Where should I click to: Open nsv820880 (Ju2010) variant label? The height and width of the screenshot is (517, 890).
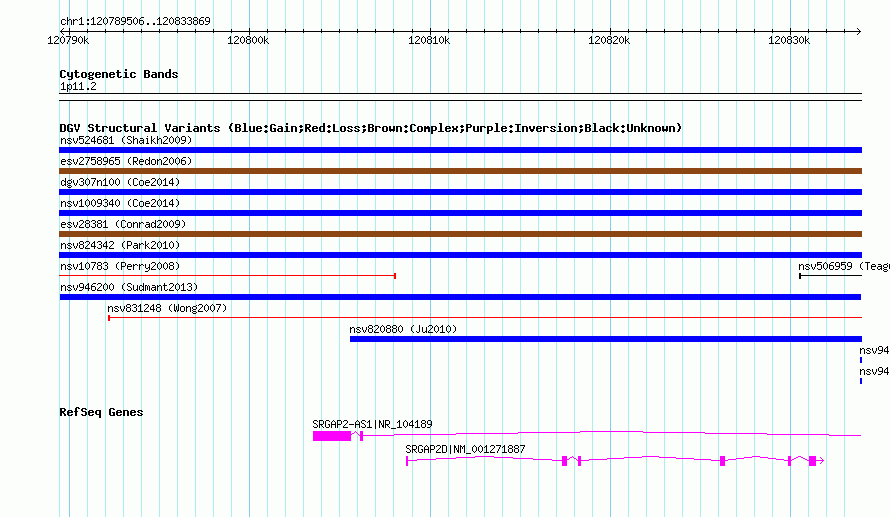coord(403,329)
